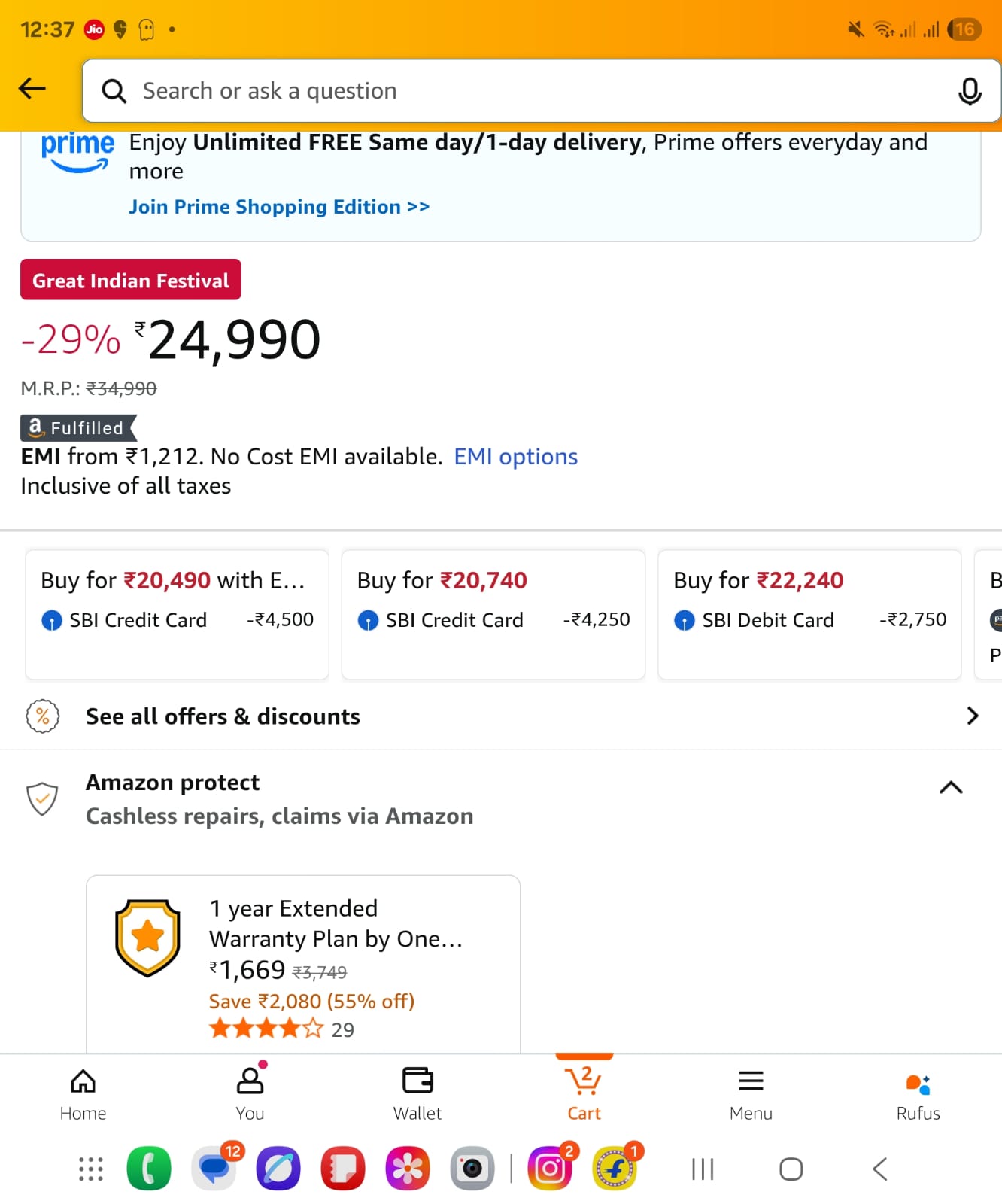This screenshot has width=1002, height=1204.
Task: Tap the back arrow icon
Action: [x=32, y=89]
